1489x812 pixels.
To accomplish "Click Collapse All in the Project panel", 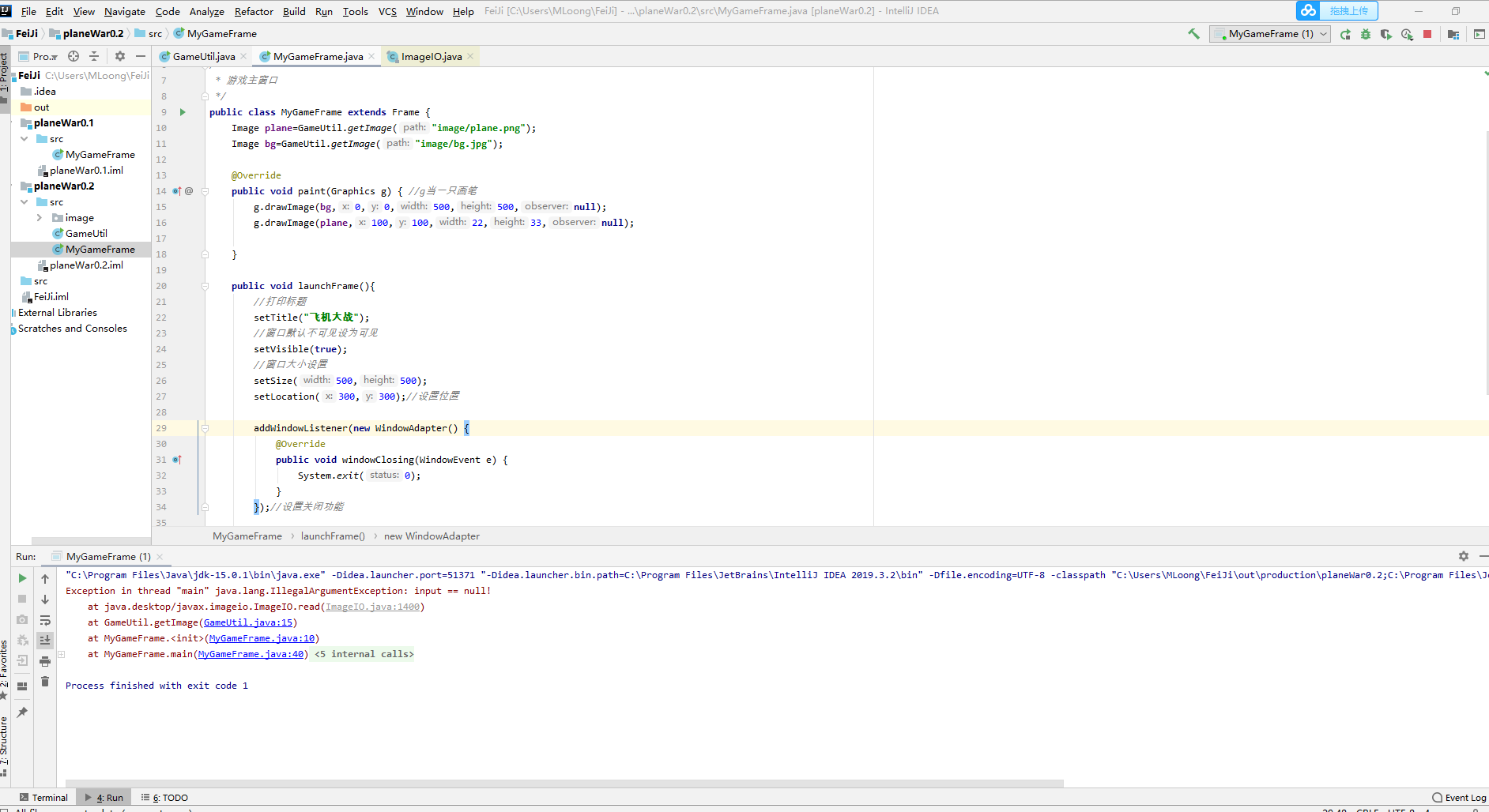I will click(94, 56).
